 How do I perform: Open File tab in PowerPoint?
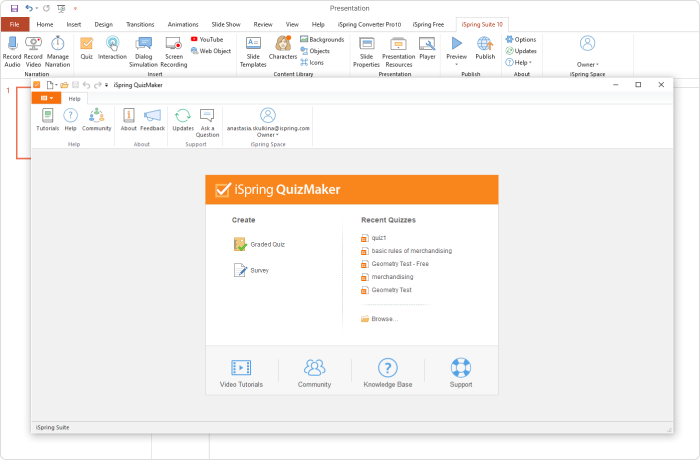click(15, 24)
